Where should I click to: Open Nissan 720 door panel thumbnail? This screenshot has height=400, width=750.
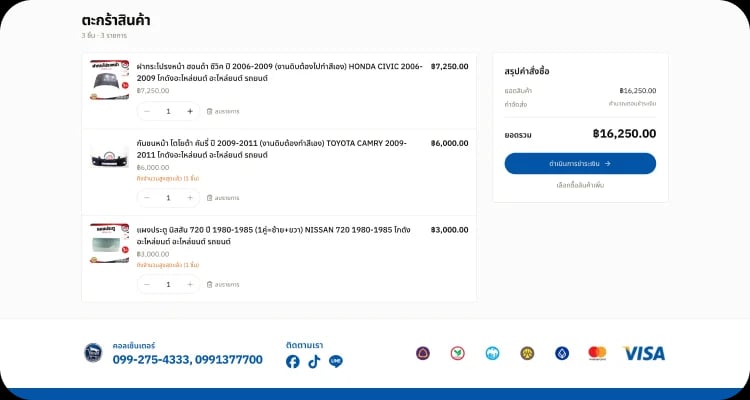[x=110, y=244]
